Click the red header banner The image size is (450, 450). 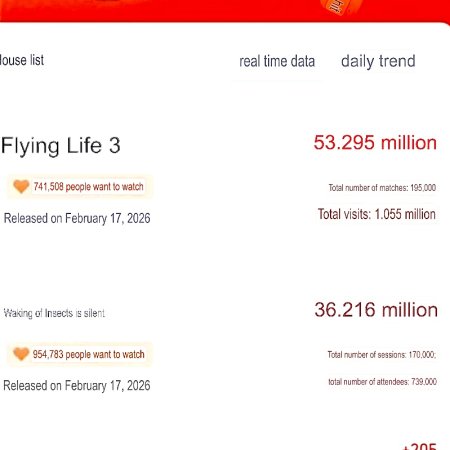click(225, 11)
